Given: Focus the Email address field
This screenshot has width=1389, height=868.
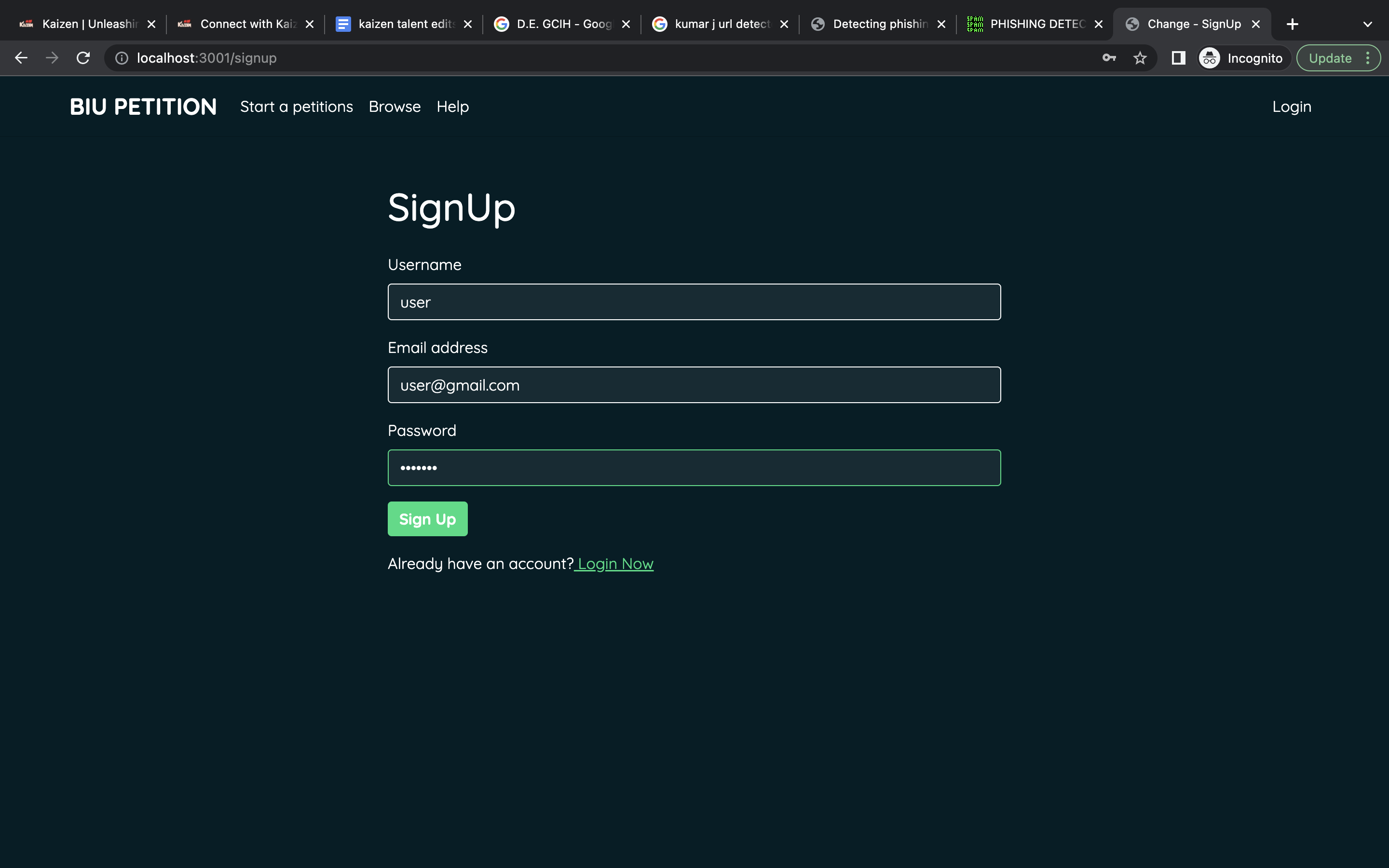Looking at the screenshot, I should 694,385.
